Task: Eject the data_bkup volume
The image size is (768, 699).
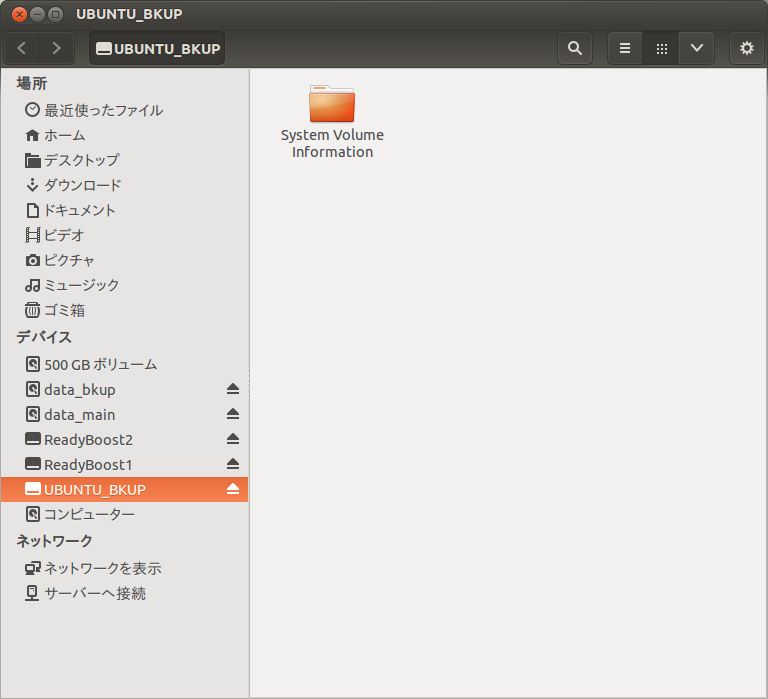Action: tap(233, 389)
